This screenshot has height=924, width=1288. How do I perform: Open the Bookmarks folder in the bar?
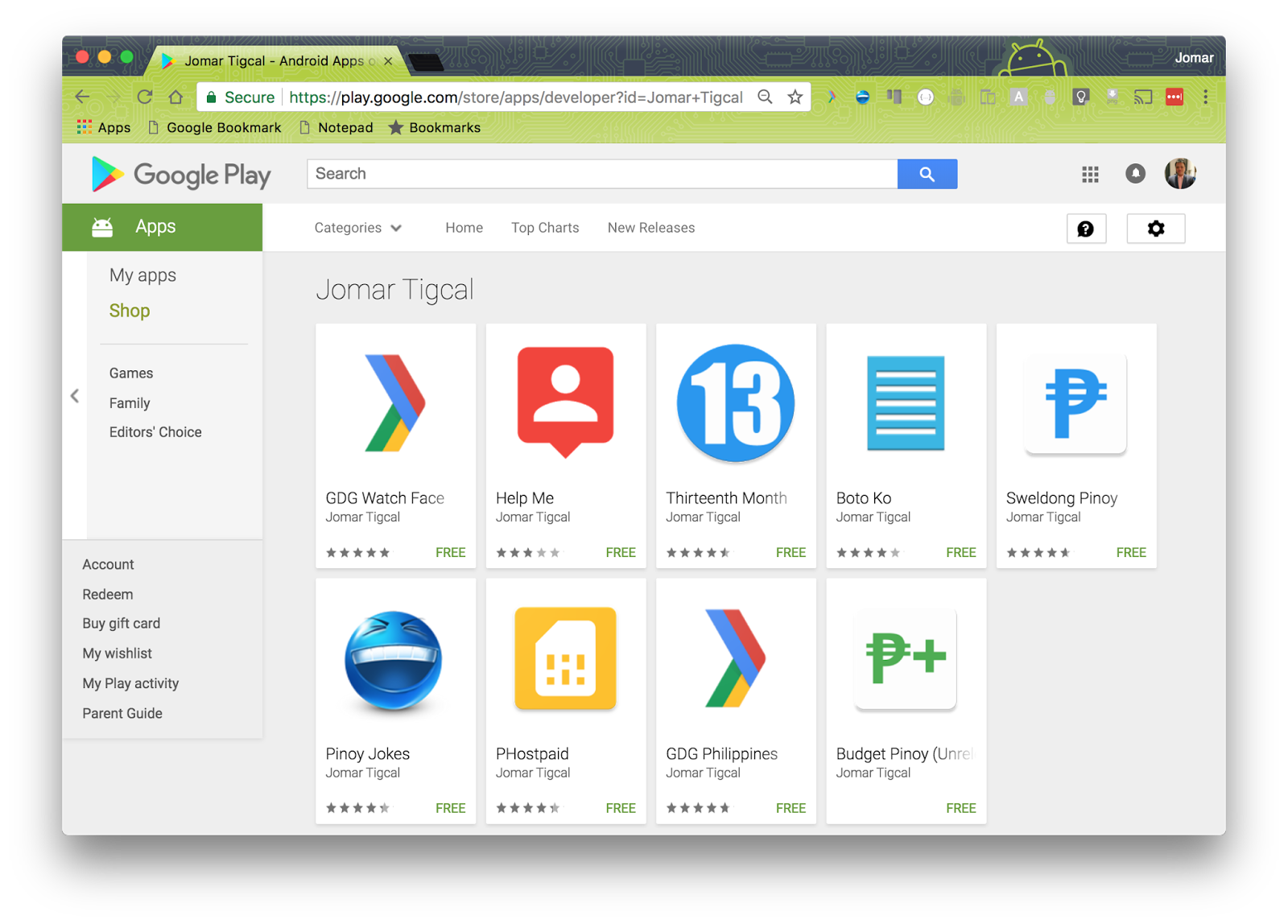pyautogui.click(x=435, y=127)
